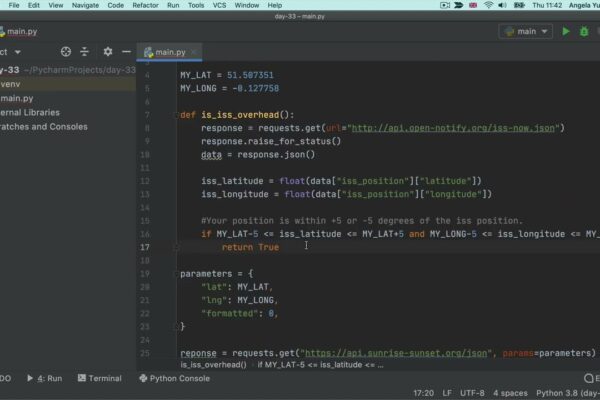Open the Python Console tool window
The image size is (600, 400).
pyautogui.click(x=174, y=379)
